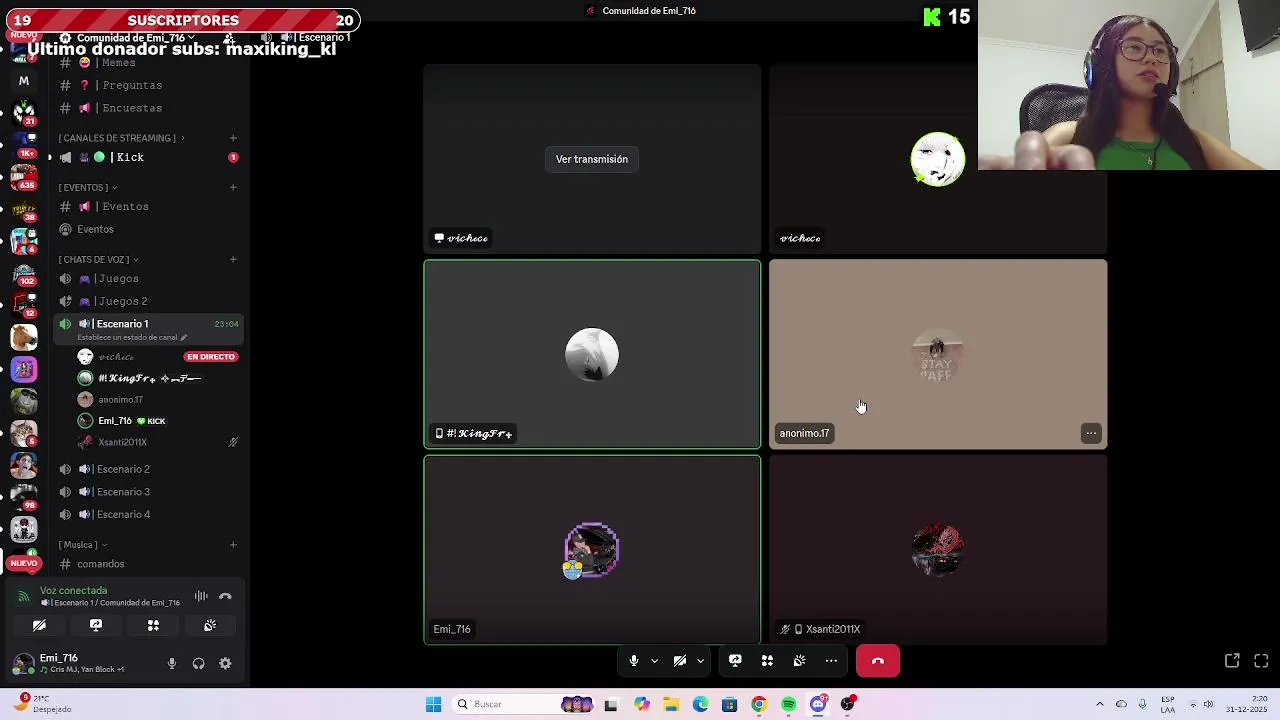Open options menu on anonimo.17 tile
The width and height of the screenshot is (1280, 720).
coord(1091,433)
